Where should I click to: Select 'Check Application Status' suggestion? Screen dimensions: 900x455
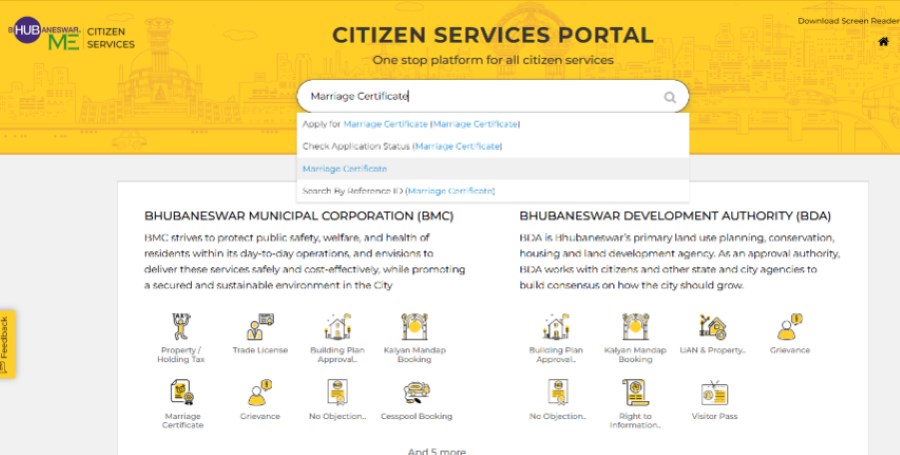point(492,146)
